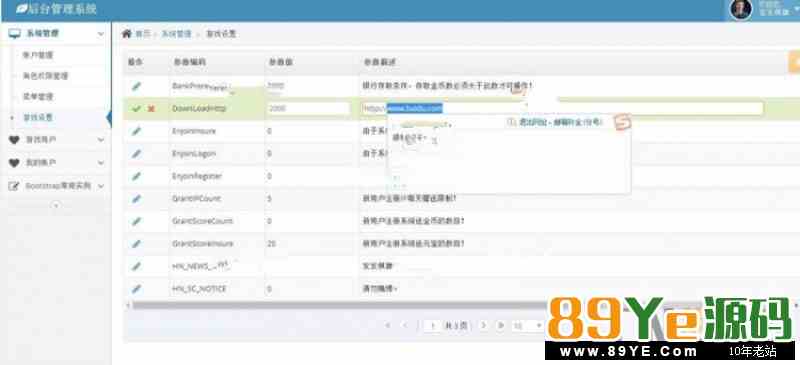Select the highlighted active sidebar submenu item

[38, 117]
